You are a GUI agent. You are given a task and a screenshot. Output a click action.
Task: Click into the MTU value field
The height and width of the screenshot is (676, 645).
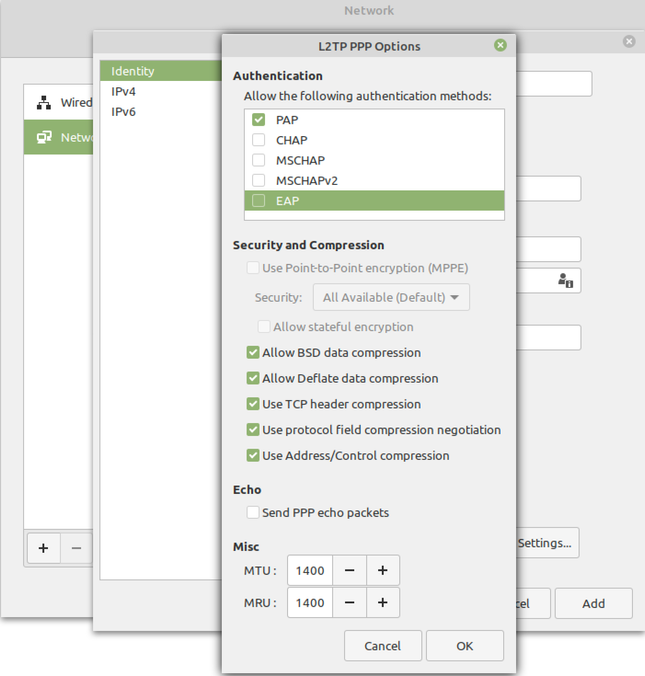pos(310,570)
